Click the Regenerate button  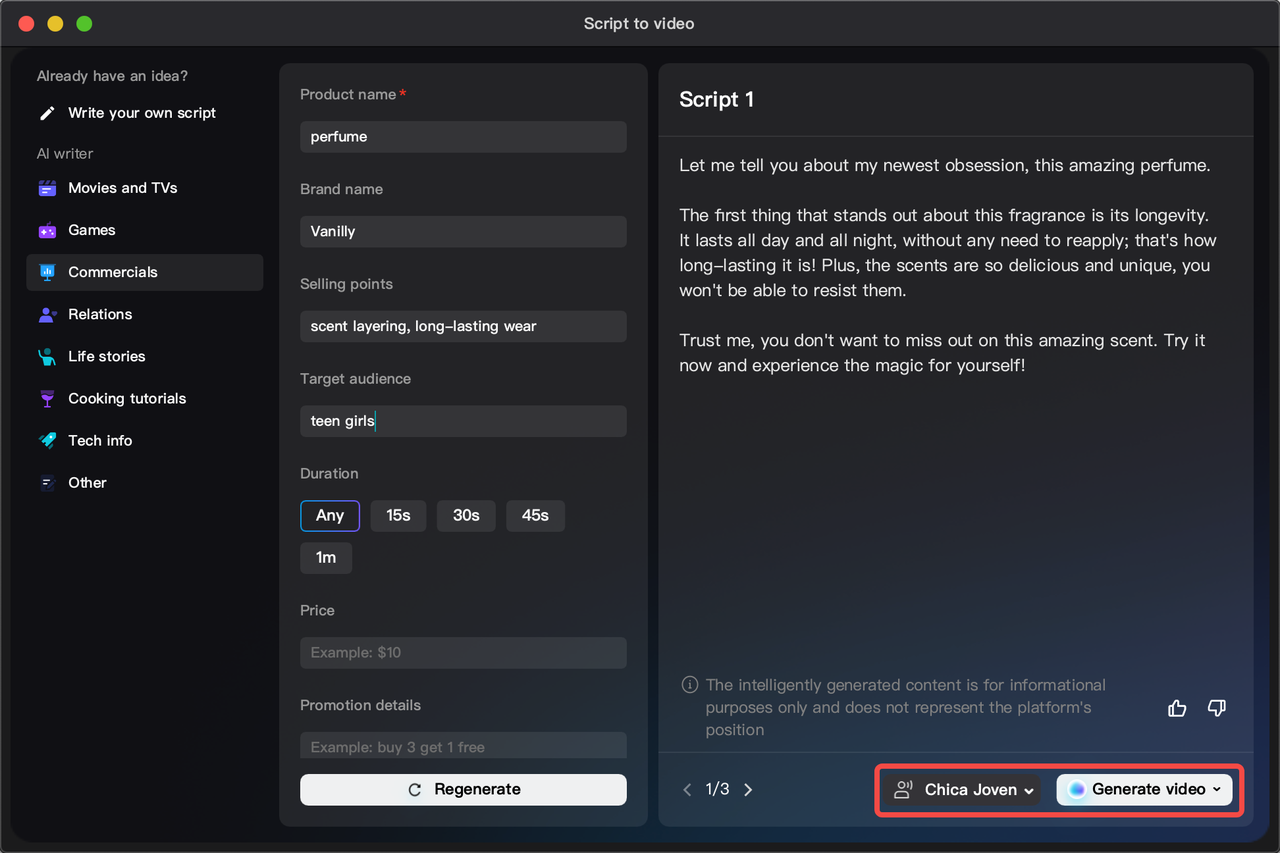tap(463, 789)
